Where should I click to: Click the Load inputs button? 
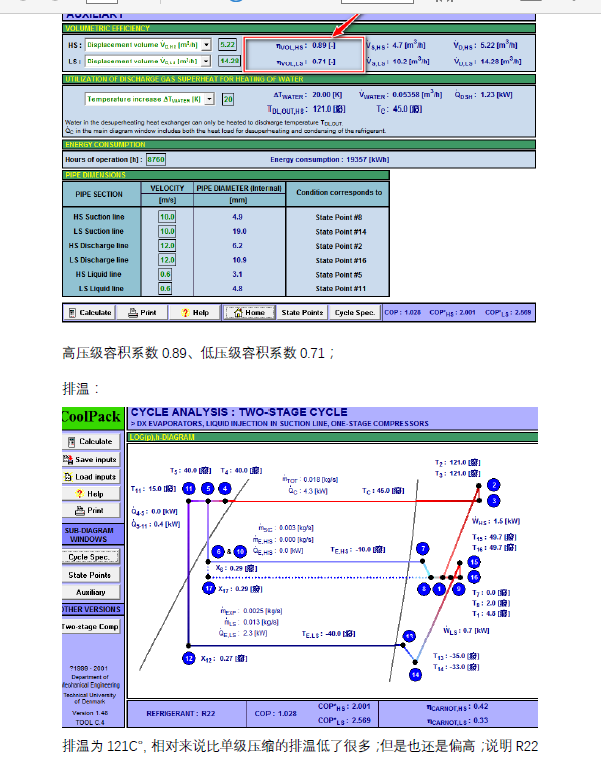click(90, 477)
